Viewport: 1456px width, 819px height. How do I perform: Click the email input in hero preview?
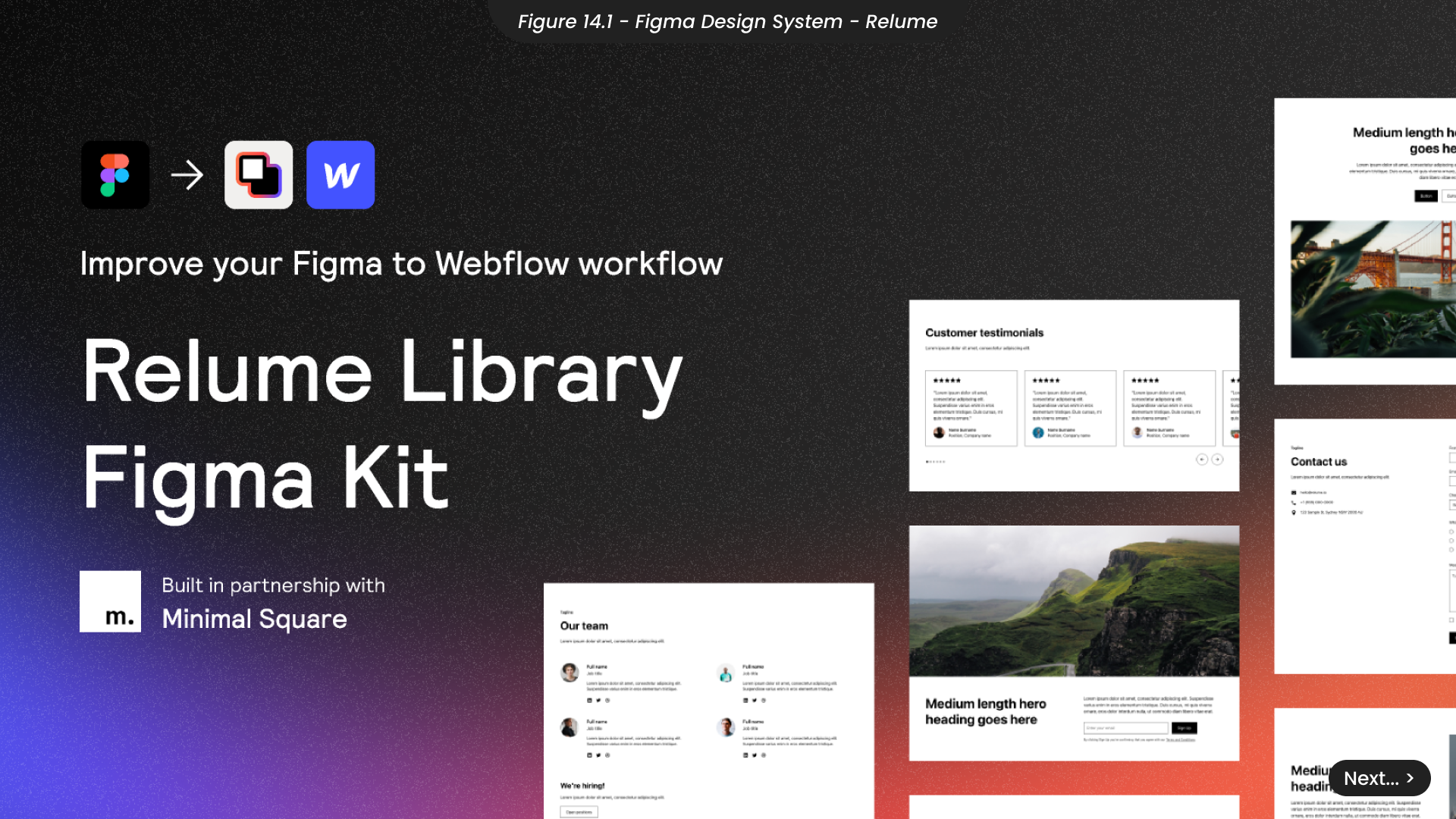(1125, 728)
